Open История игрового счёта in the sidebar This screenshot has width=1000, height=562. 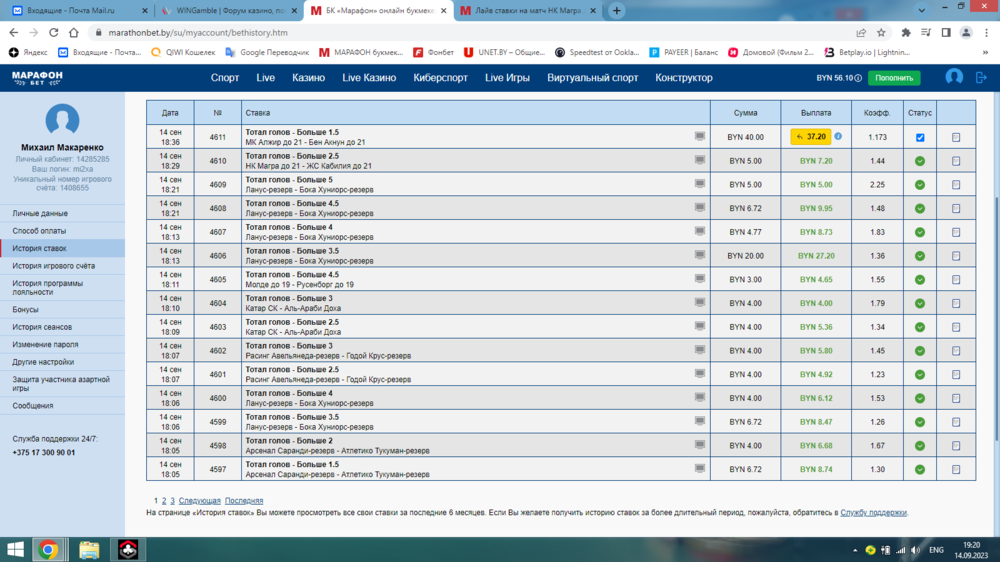tap(54, 267)
